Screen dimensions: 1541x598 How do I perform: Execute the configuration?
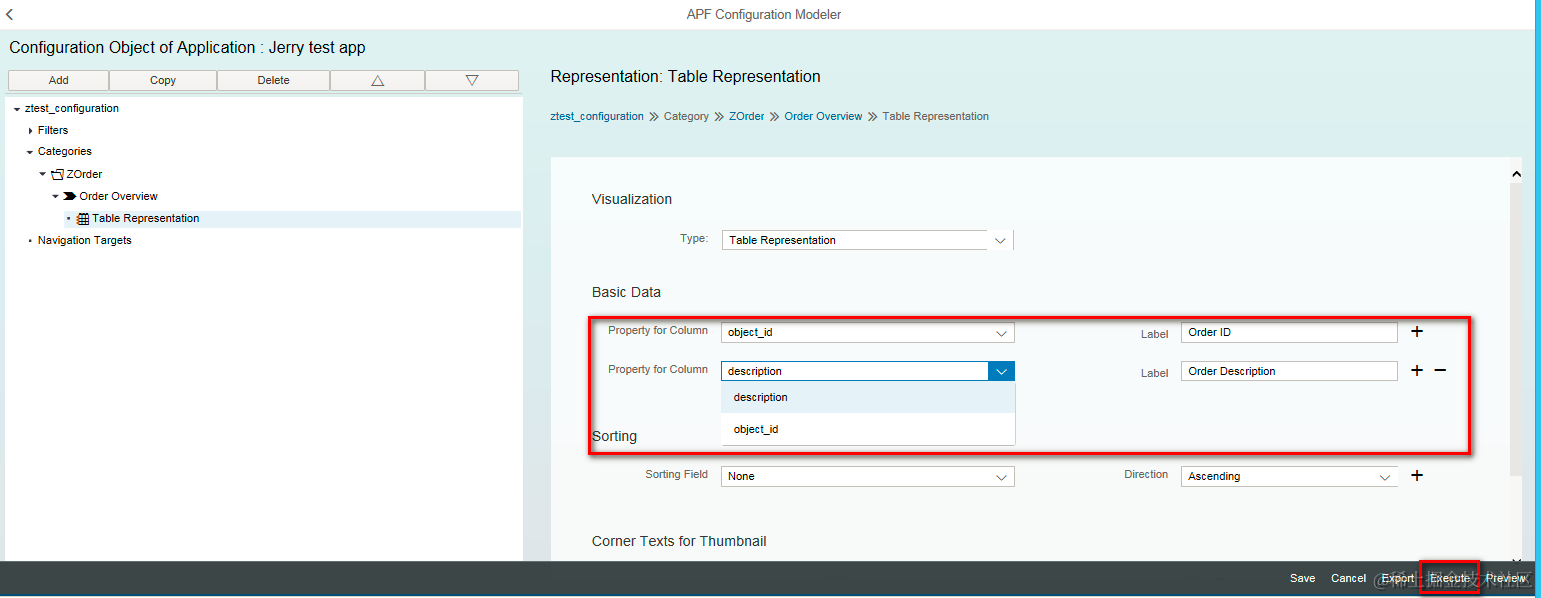pos(1449,578)
